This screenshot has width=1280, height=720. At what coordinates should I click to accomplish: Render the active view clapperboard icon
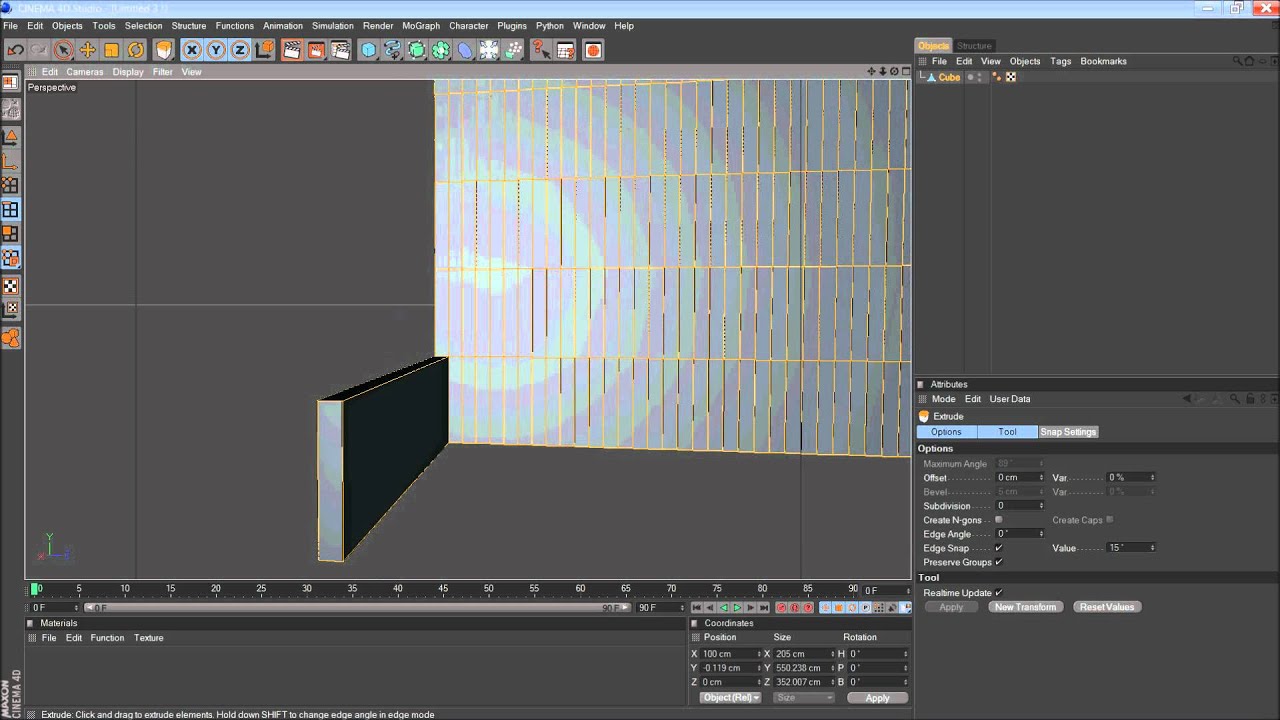click(292, 50)
